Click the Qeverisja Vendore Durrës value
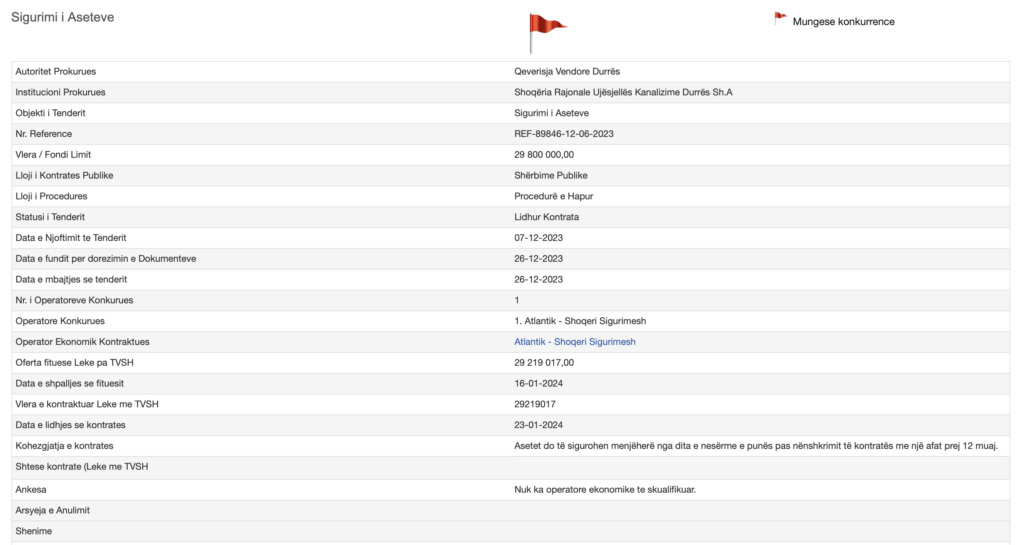The image size is (1024, 545). 567,72
